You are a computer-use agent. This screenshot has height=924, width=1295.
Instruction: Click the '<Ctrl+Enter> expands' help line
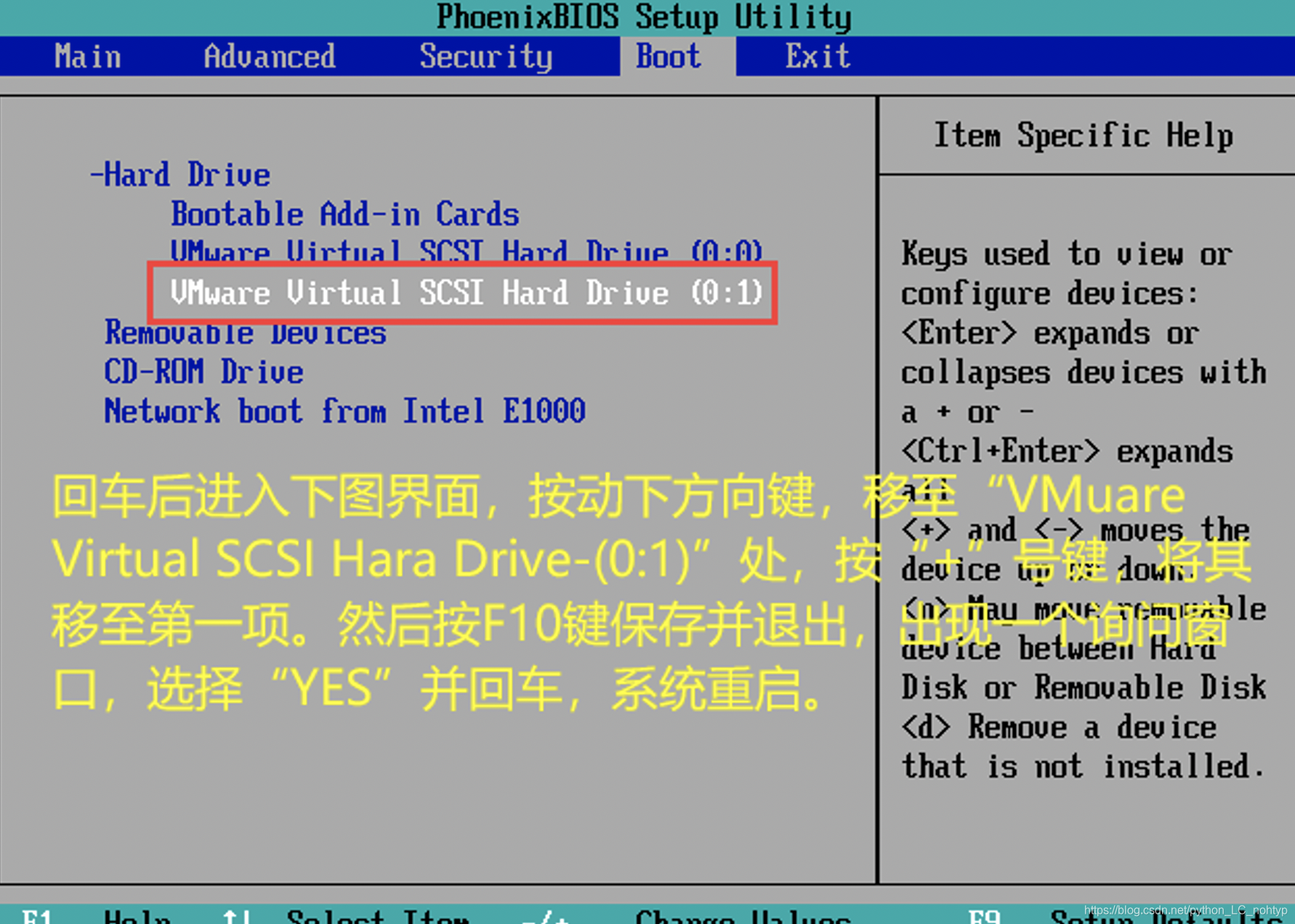pyautogui.click(x=1067, y=451)
